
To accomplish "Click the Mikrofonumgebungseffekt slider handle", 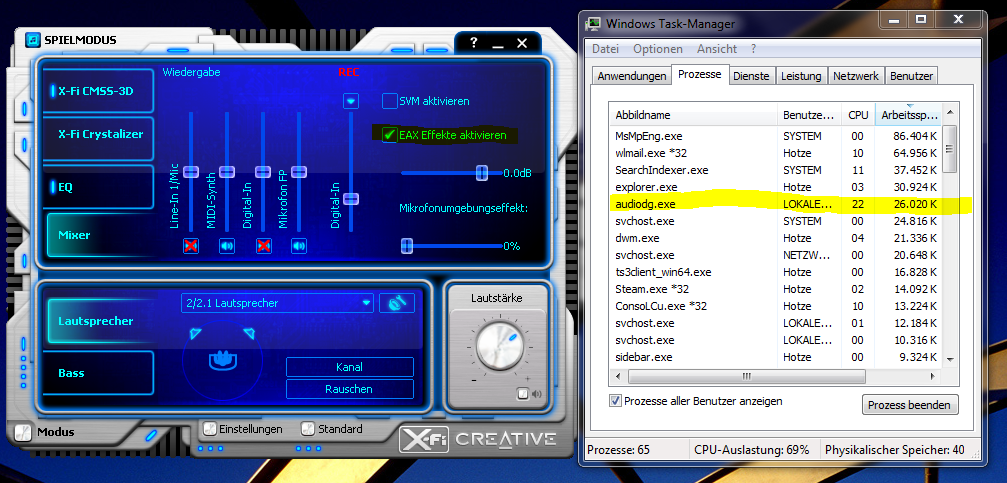I will 406,245.
